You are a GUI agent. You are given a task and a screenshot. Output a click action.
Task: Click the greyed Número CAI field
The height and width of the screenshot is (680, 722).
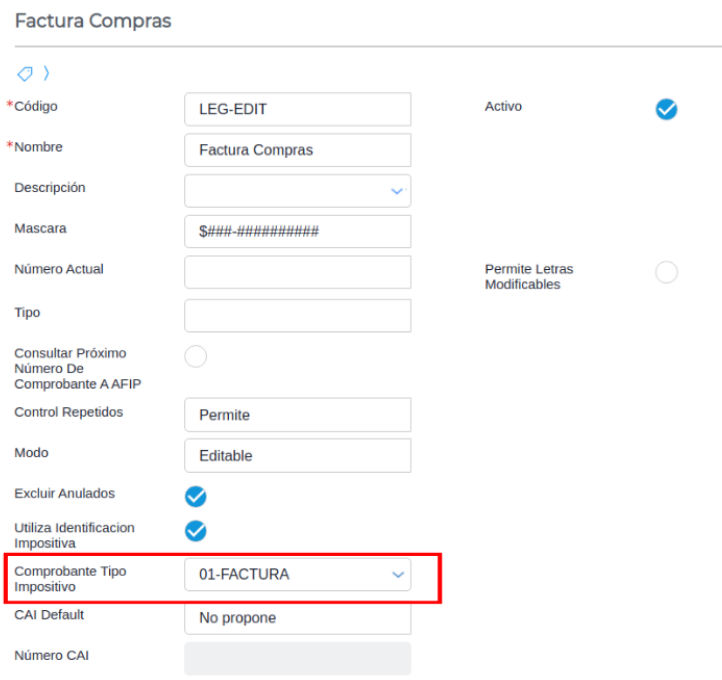(297, 658)
